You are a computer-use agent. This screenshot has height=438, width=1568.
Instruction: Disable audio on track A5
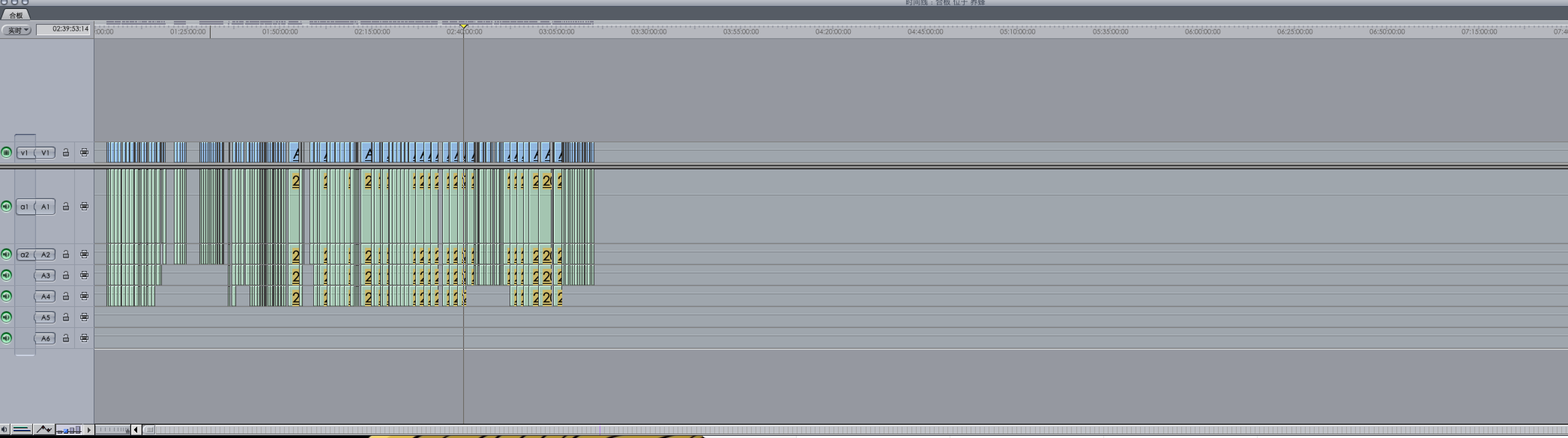click(x=6, y=317)
